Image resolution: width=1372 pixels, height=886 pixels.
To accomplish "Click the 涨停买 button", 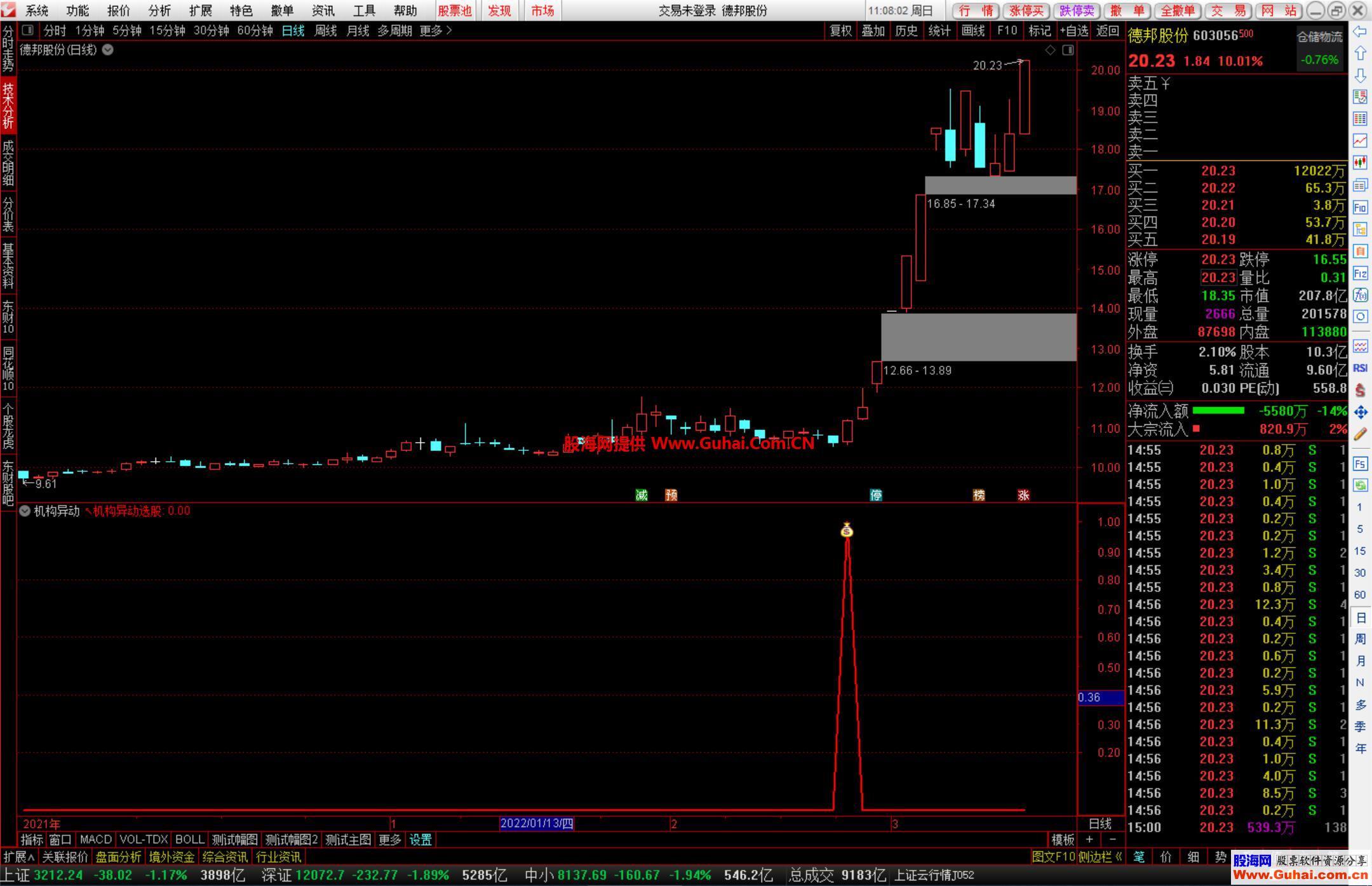I will point(1026,11).
